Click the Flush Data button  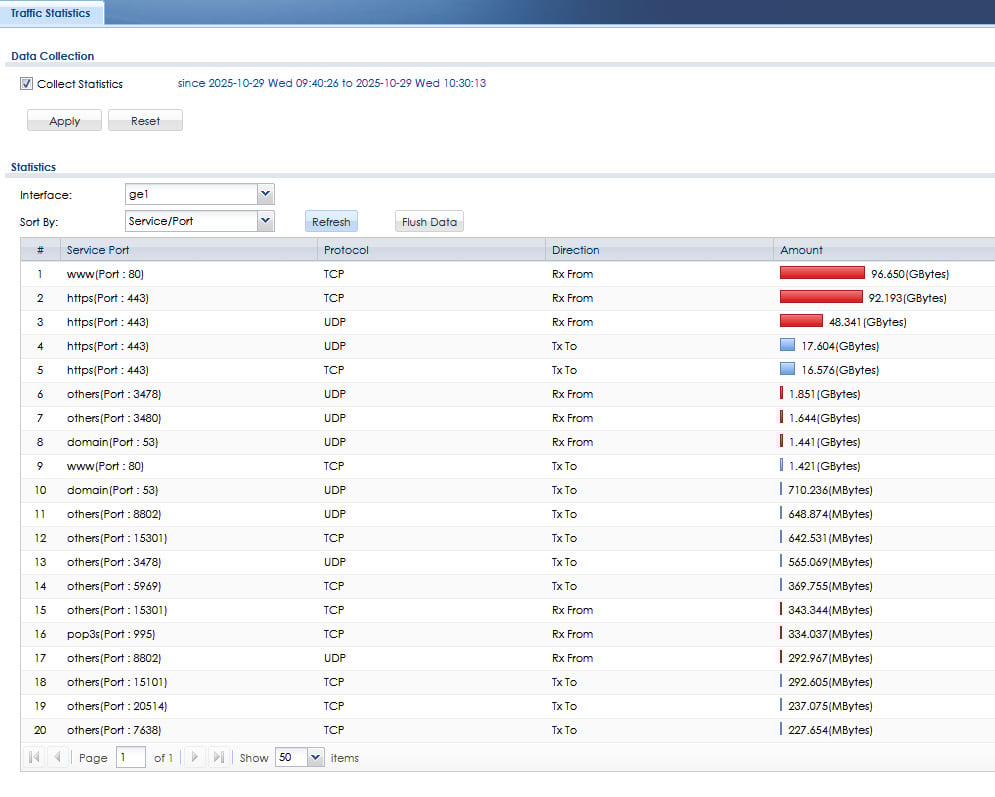pyautogui.click(x=429, y=221)
